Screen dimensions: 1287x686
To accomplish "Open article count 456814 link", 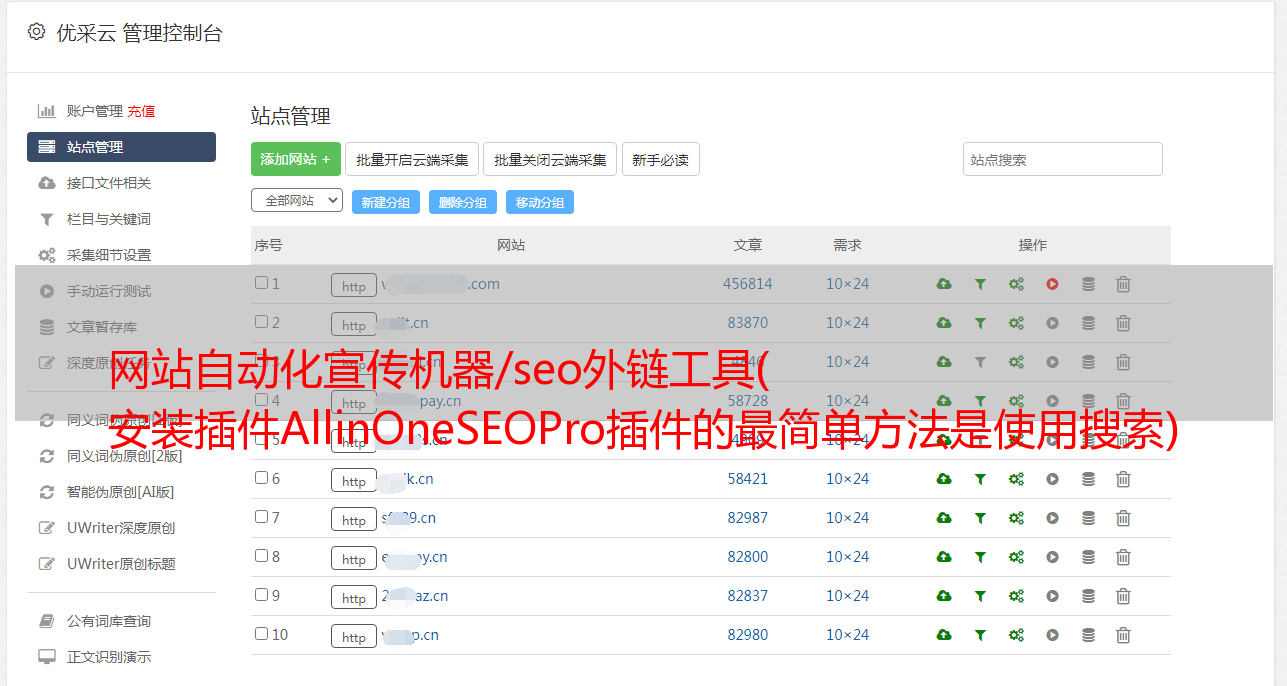I will [x=748, y=284].
